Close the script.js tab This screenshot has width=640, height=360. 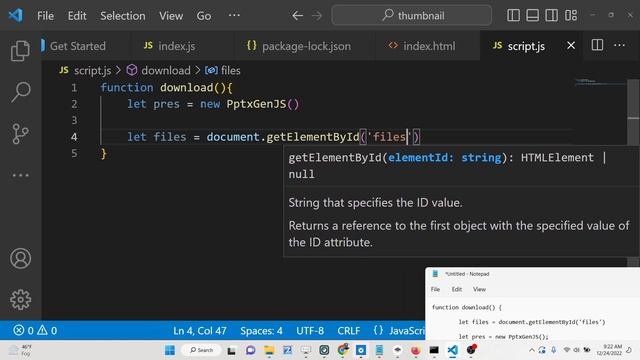571,45
